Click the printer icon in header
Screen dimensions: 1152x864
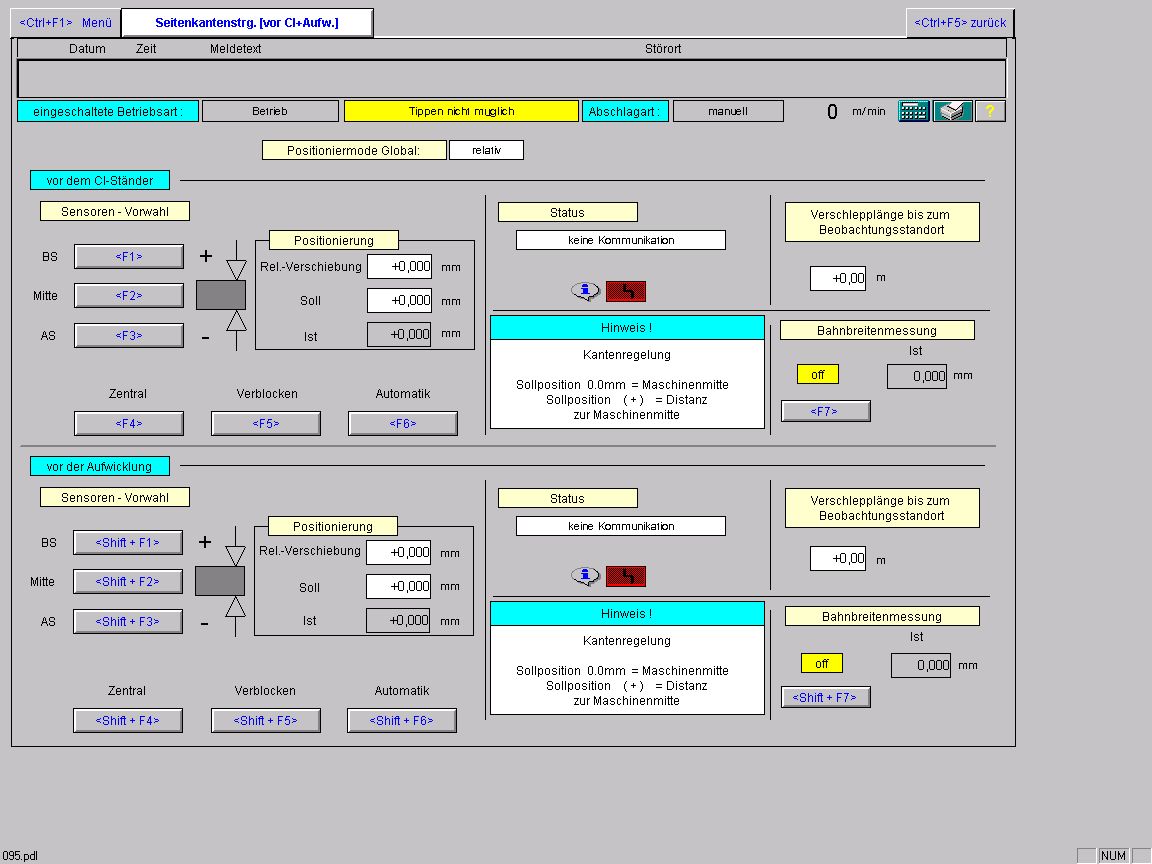pos(953,112)
